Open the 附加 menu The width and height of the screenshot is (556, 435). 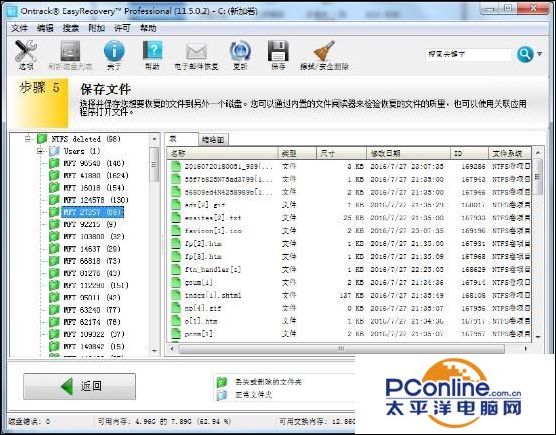[96, 28]
